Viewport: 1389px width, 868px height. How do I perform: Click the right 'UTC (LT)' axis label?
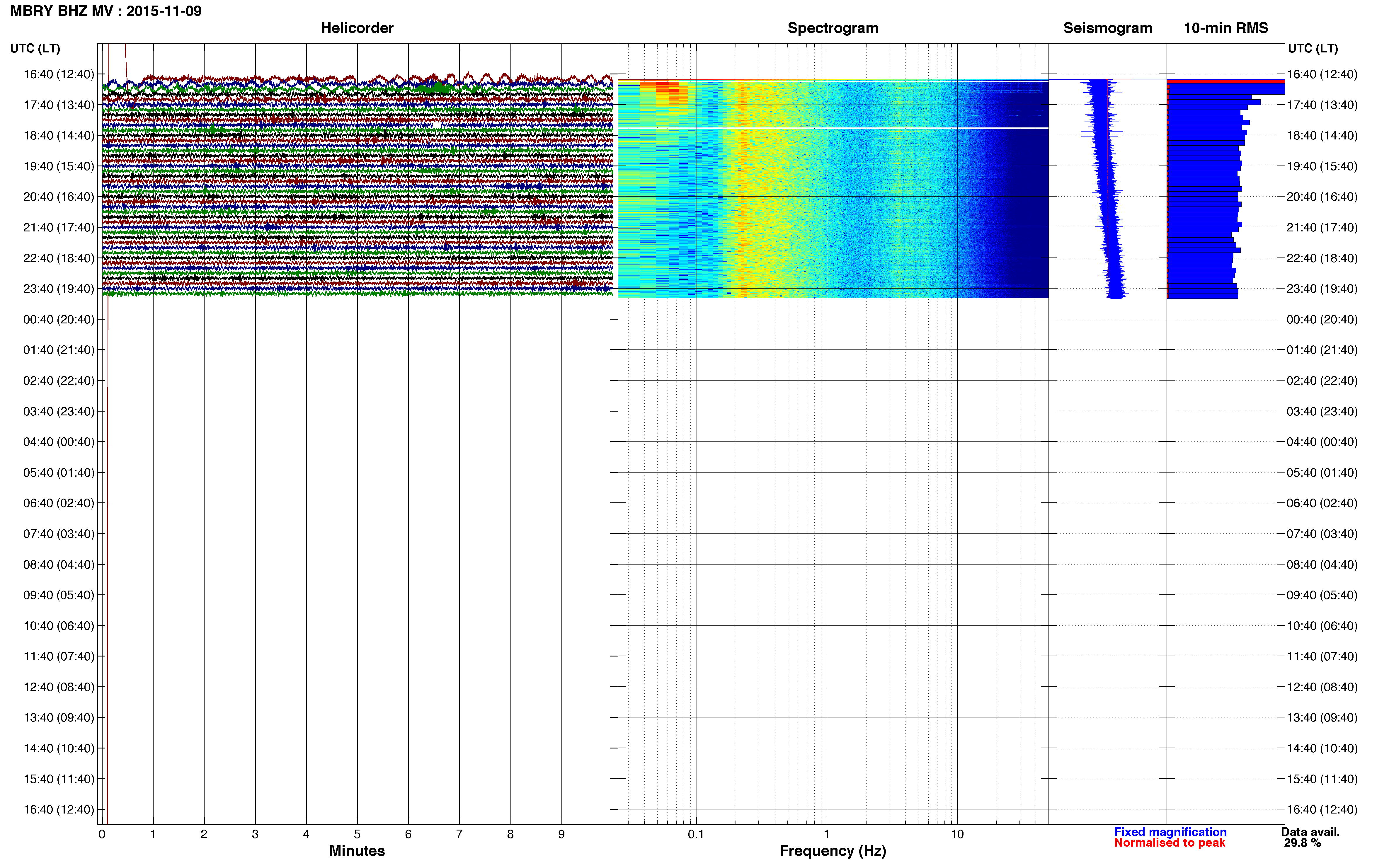click(1313, 48)
